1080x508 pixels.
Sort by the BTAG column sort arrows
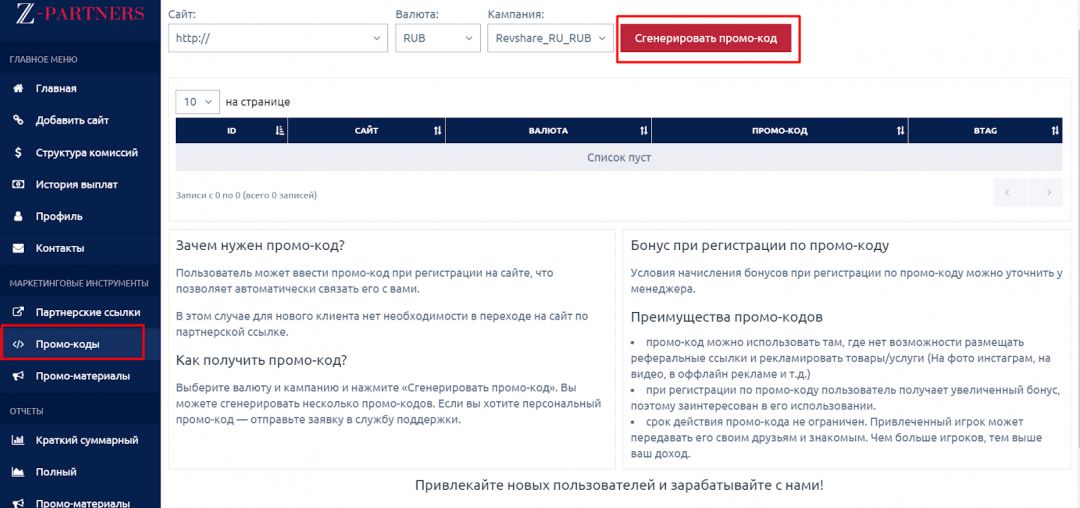1055,131
